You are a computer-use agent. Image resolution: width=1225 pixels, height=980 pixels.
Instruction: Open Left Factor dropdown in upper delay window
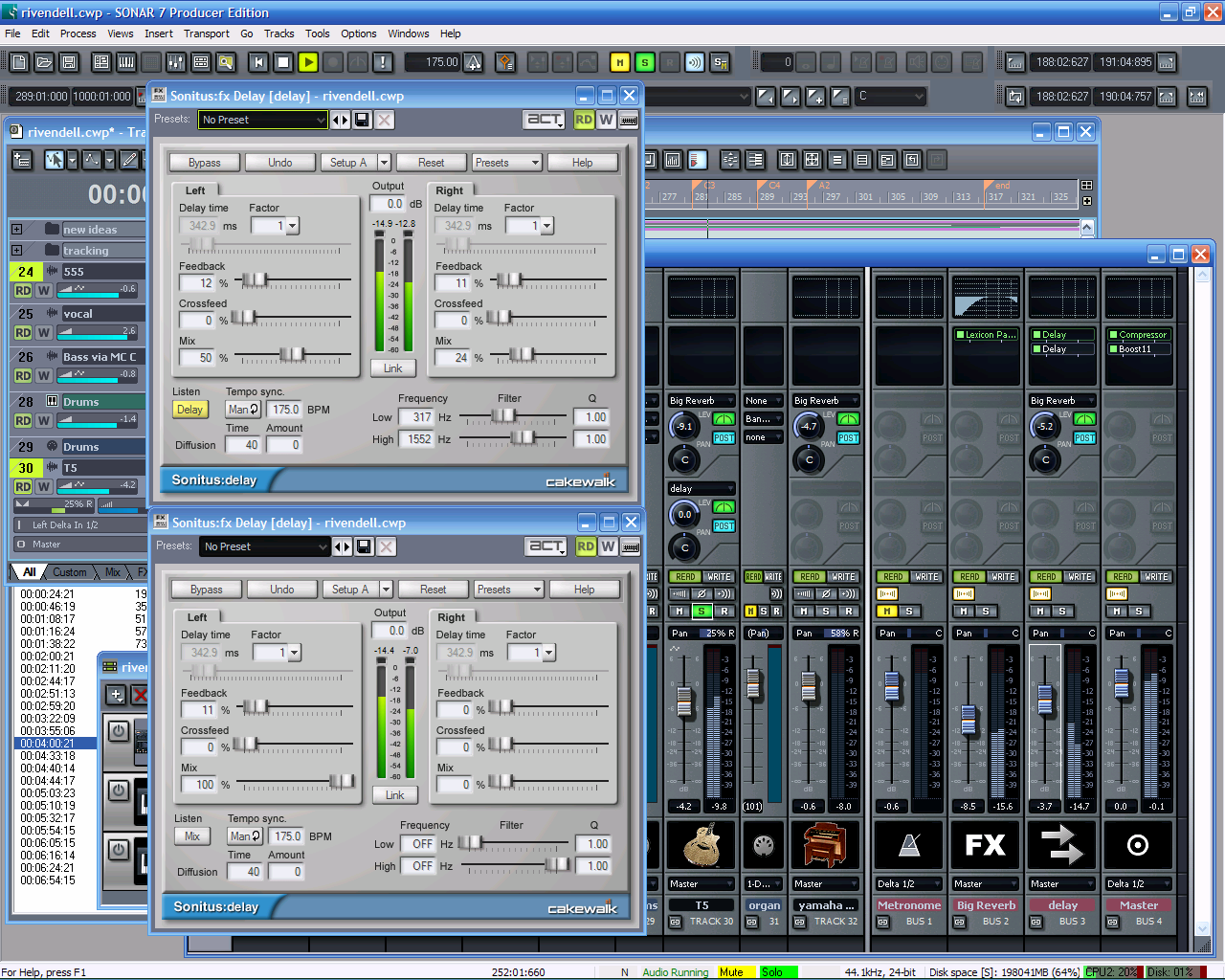[x=292, y=226]
